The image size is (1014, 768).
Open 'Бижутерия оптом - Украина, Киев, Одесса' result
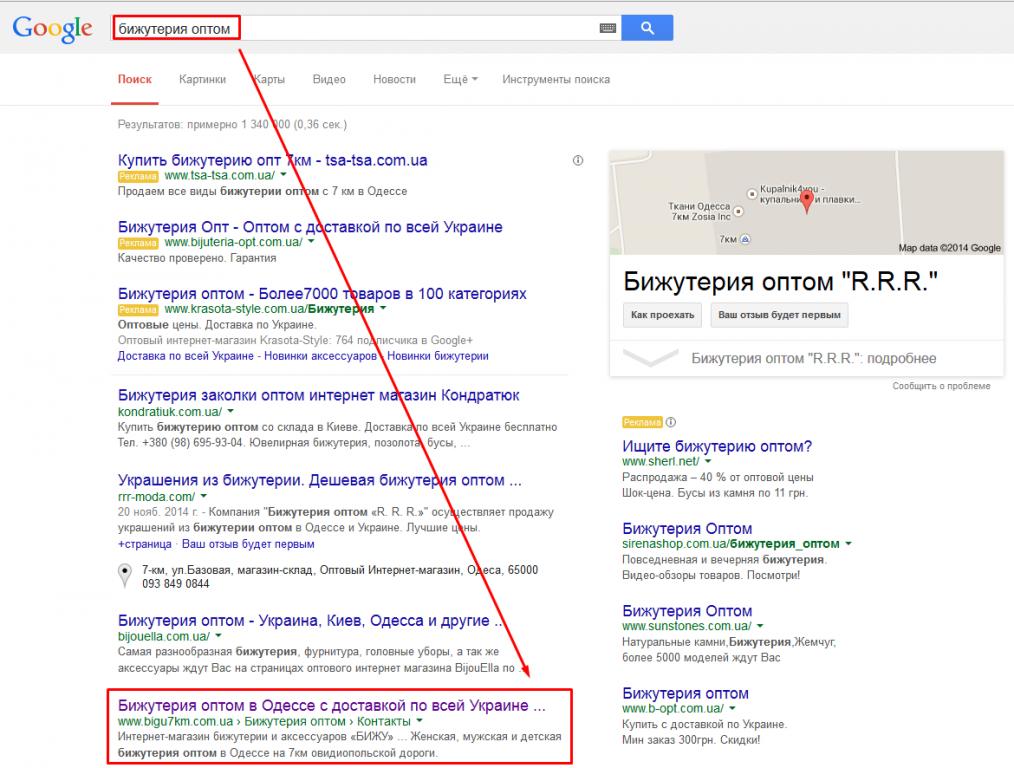[x=310, y=621]
